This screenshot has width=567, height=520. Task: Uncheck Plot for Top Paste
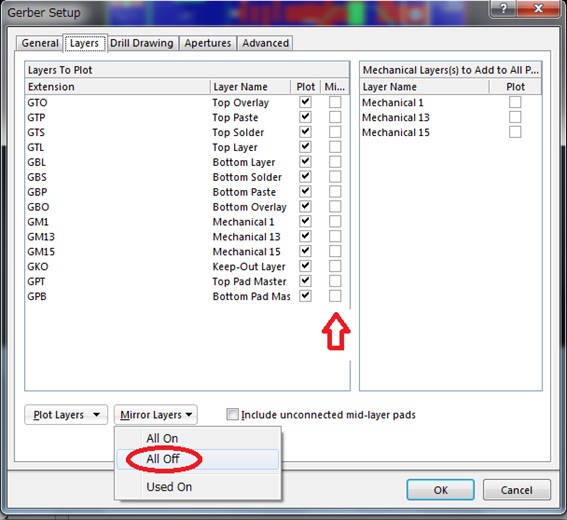click(x=305, y=117)
